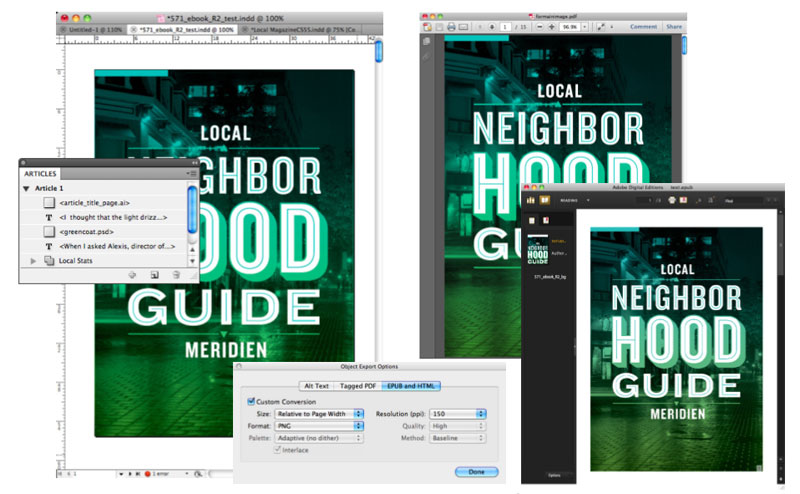Open Acrobat zoom percentage dropdown

point(585,27)
